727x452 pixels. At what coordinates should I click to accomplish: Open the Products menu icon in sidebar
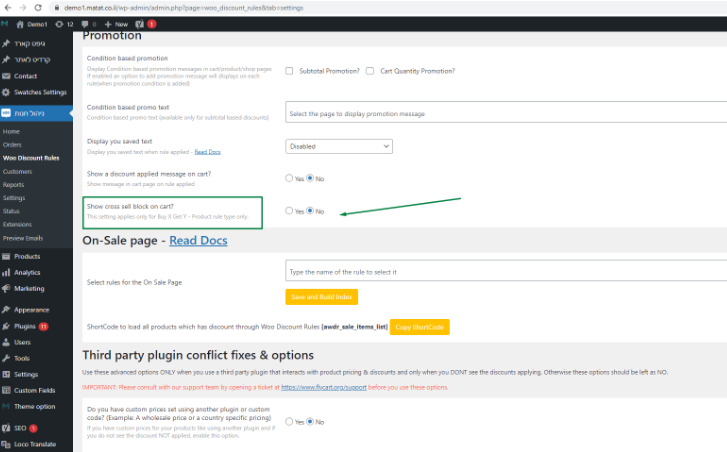click(x=7, y=257)
